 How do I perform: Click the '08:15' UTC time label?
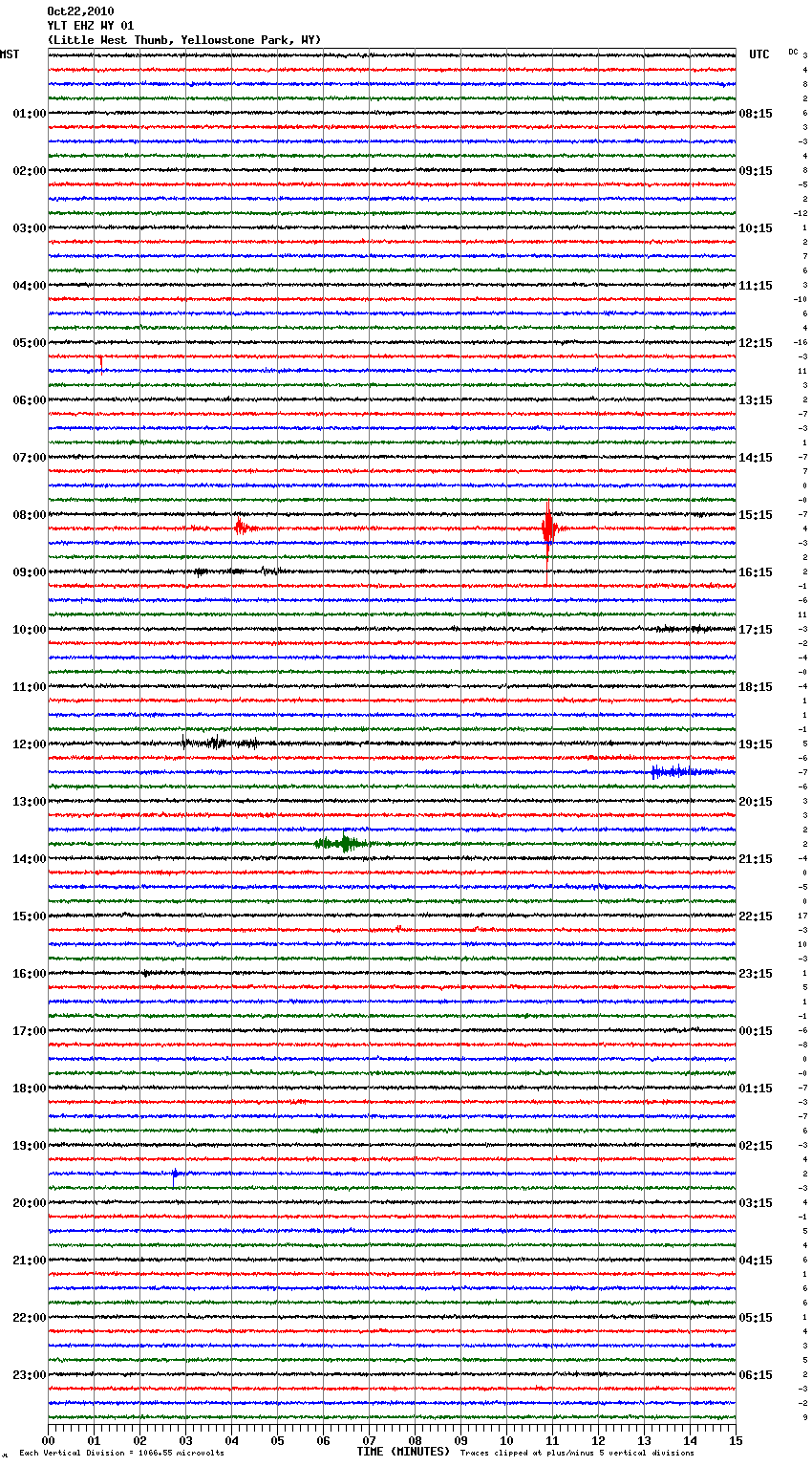point(756,114)
